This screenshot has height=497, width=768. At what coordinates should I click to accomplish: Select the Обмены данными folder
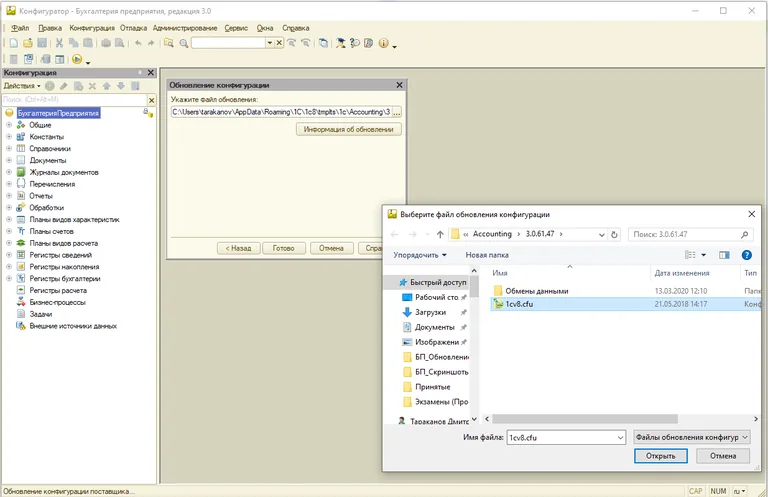(536, 291)
